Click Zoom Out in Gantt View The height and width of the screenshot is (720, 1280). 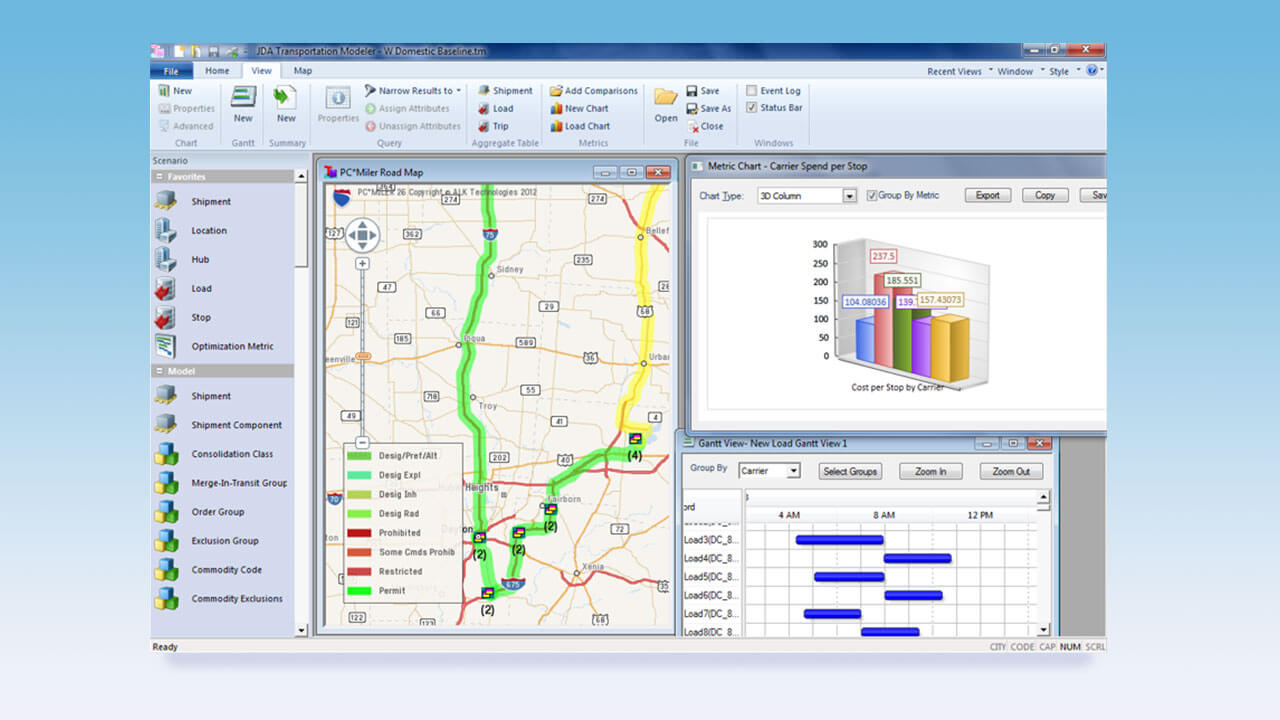pyautogui.click(x=1011, y=471)
